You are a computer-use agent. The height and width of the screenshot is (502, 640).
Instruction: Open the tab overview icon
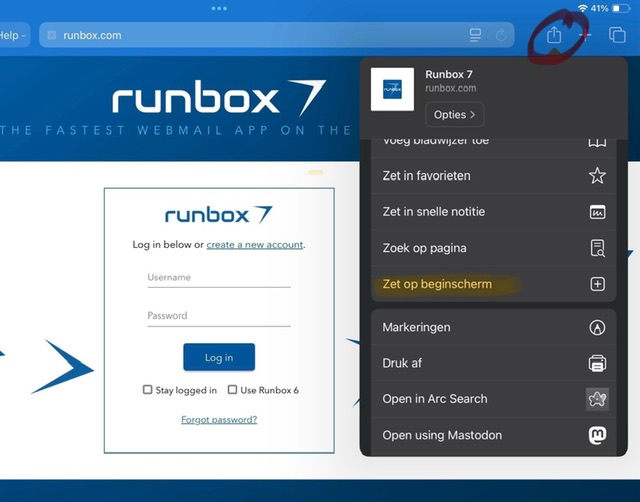coord(617,35)
